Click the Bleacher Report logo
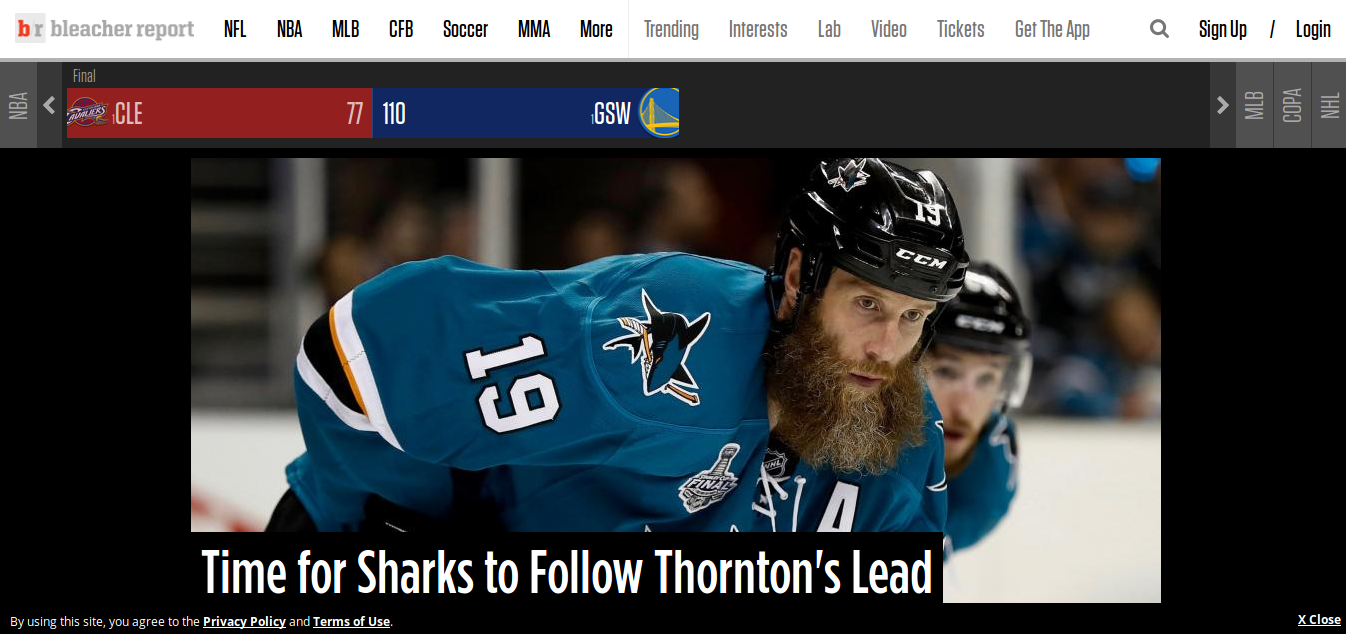Viewport: 1346px width, 634px height. point(105,29)
